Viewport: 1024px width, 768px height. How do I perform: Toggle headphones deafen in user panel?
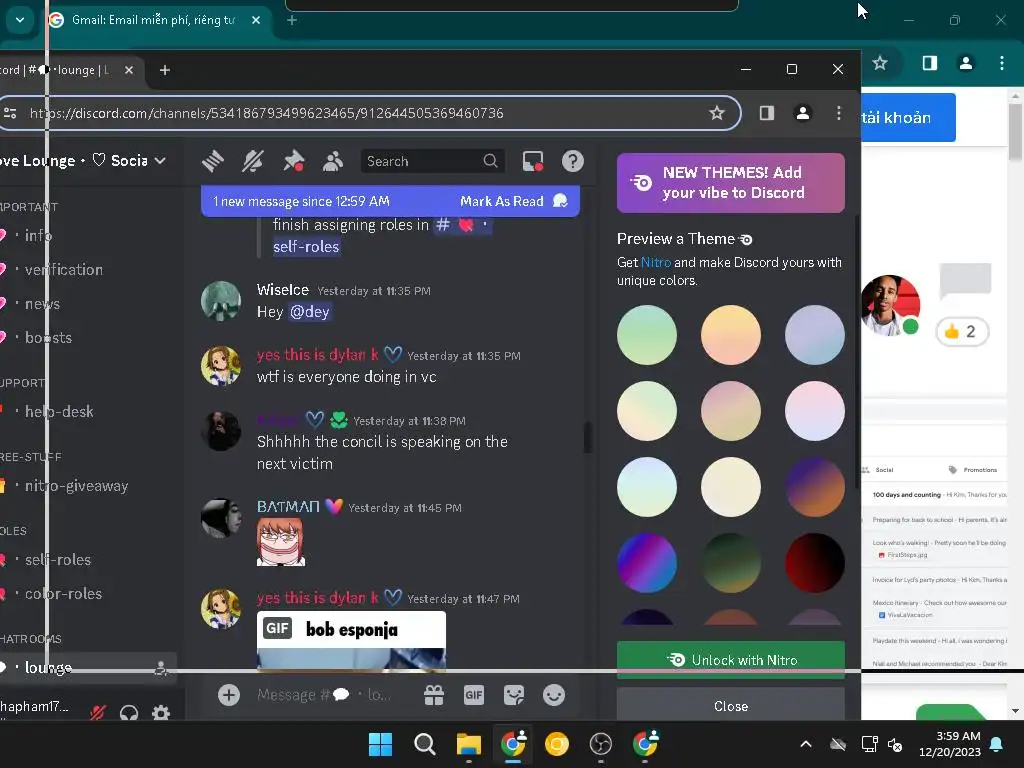[129, 712]
